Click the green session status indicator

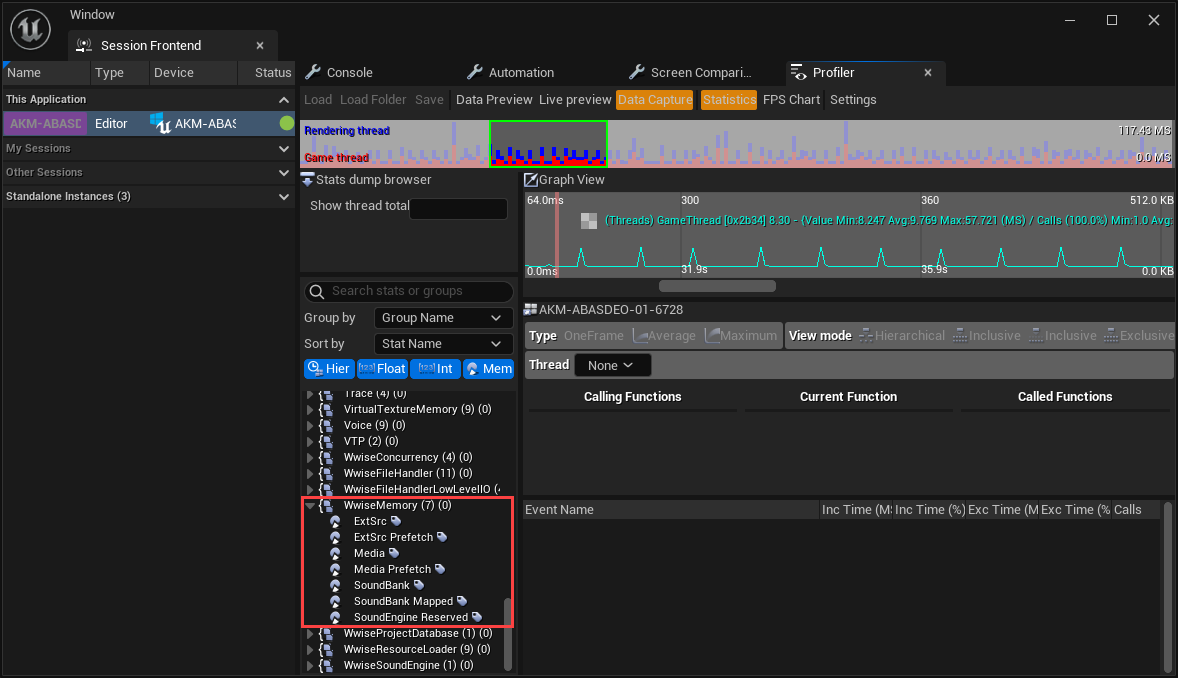coord(287,124)
